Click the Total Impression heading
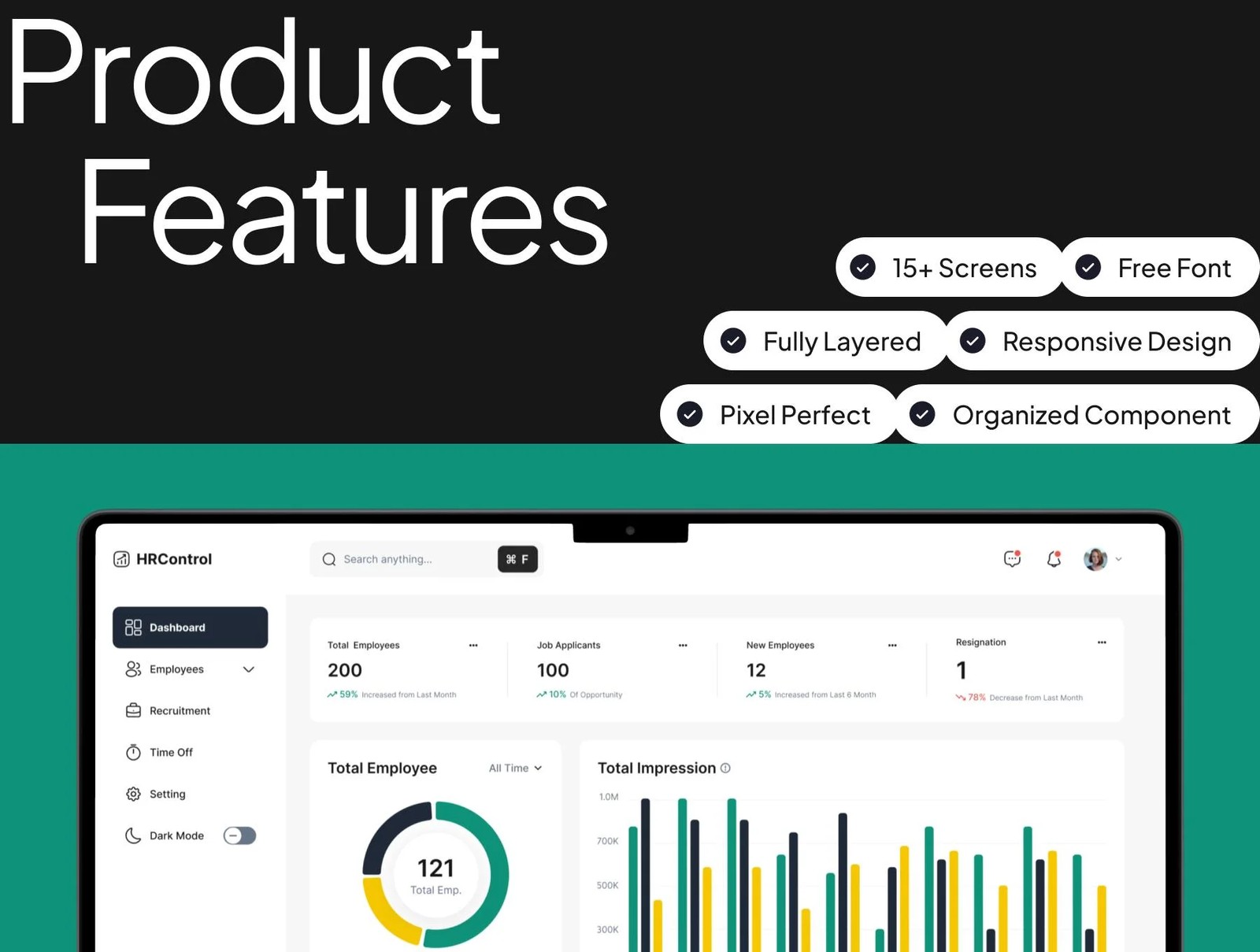This screenshot has height=952, width=1260. point(657,768)
